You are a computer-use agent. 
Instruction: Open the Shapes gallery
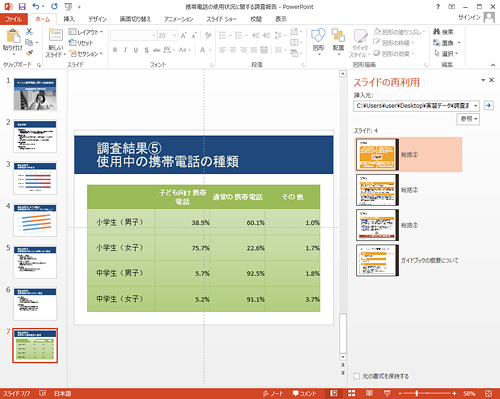pos(318,41)
